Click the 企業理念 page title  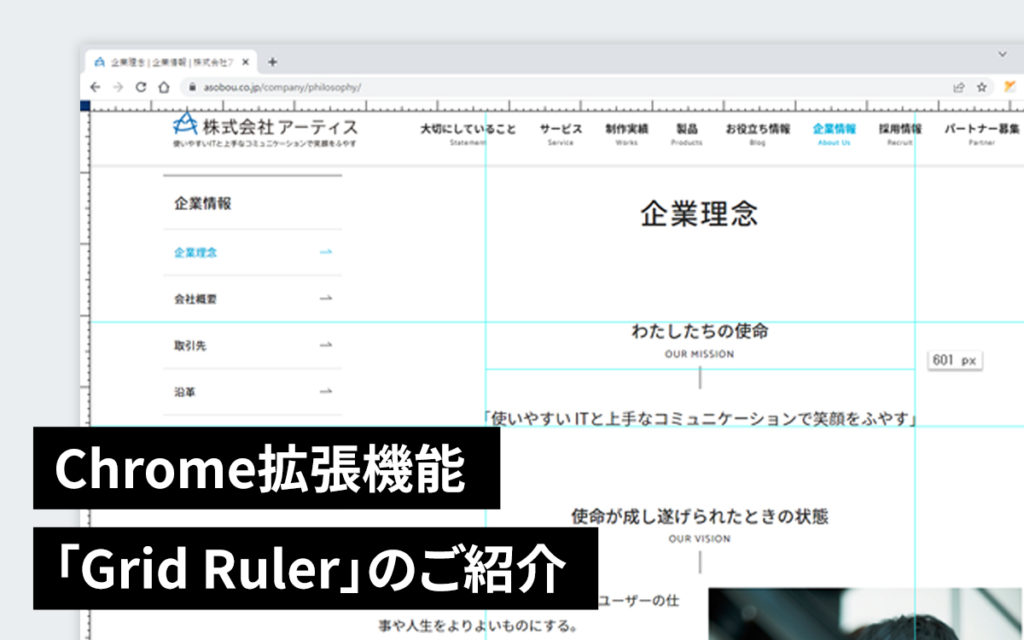tap(699, 214)
